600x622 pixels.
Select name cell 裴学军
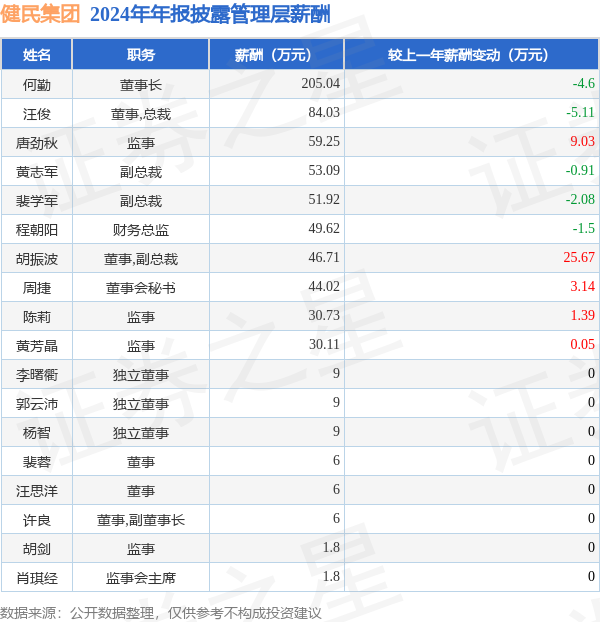[36, 201]
